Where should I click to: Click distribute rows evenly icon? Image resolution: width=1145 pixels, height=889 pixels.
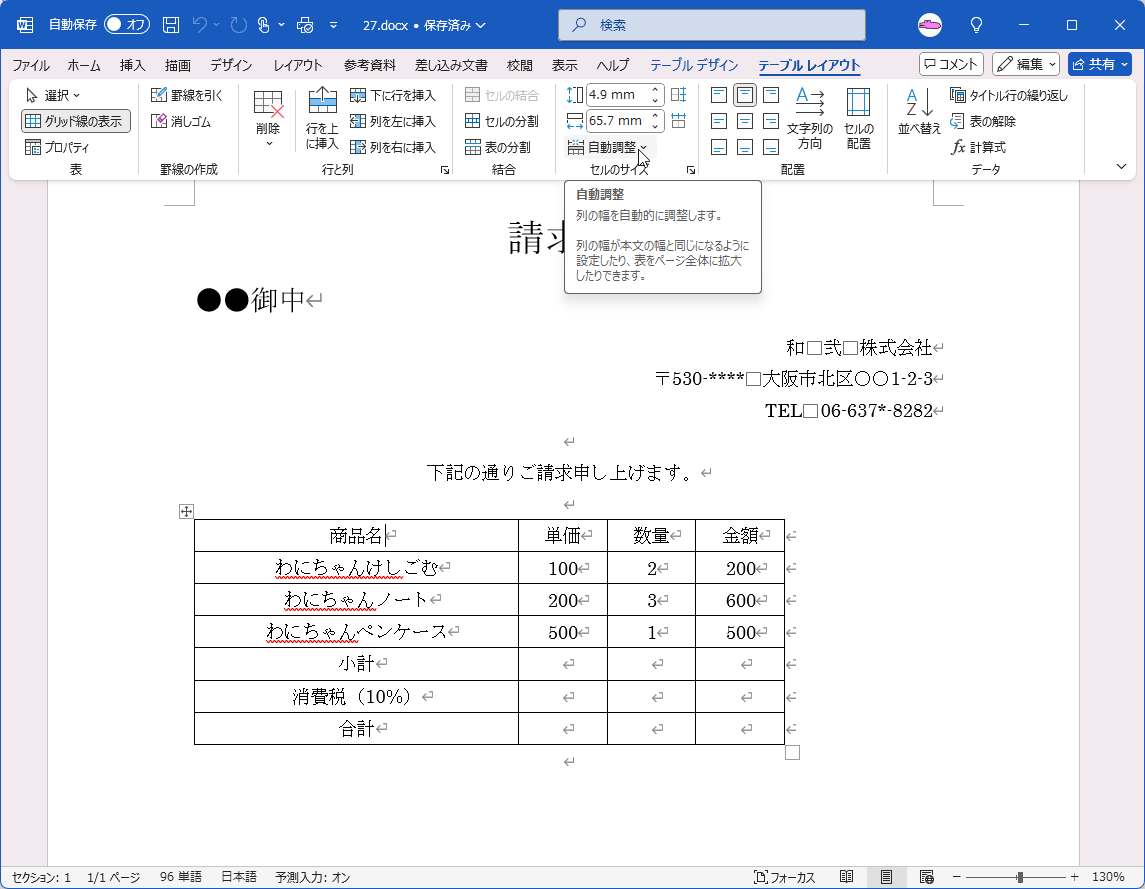(678, 95)
